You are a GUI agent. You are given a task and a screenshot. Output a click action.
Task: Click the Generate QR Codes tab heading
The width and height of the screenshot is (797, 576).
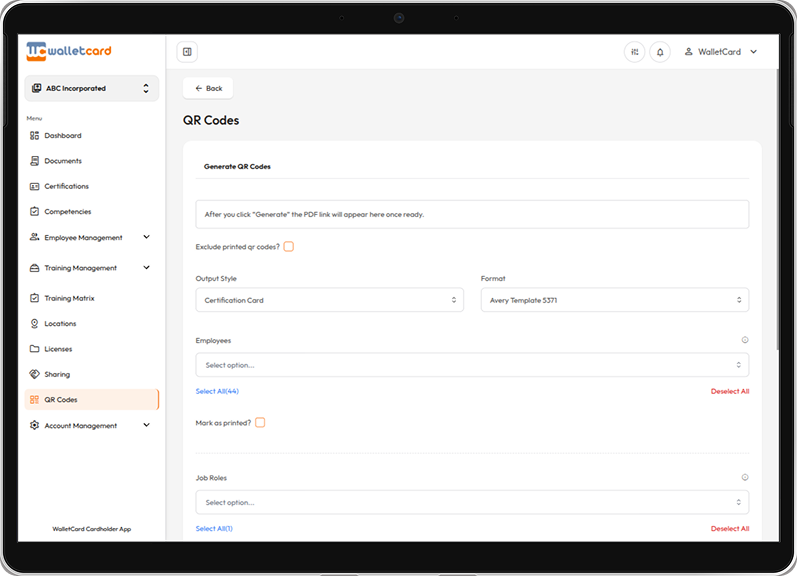coord(237,166)
